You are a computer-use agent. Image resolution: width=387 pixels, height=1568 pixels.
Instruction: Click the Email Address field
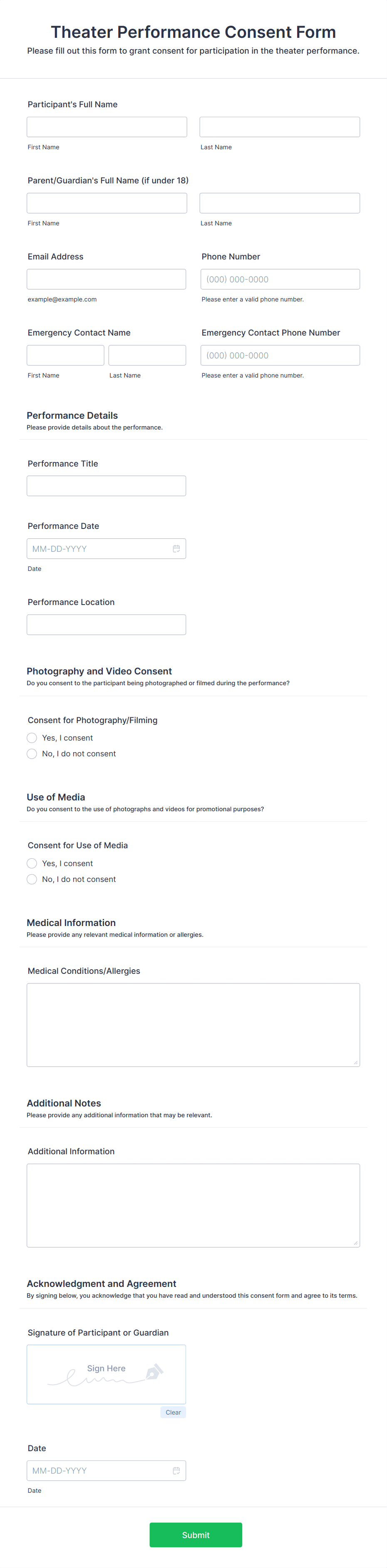pos(106,279)
